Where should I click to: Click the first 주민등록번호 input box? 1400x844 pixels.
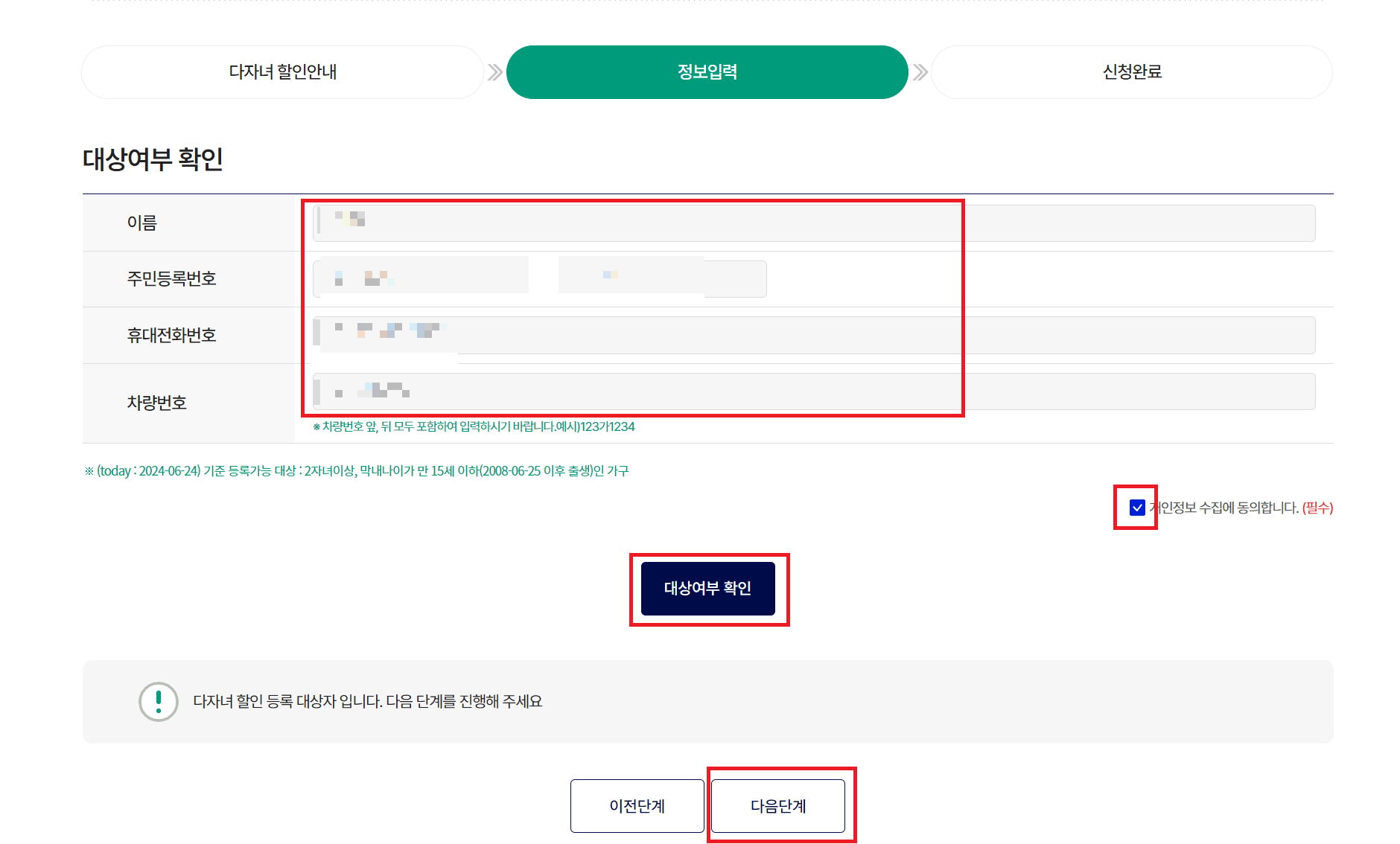point(421,275)
